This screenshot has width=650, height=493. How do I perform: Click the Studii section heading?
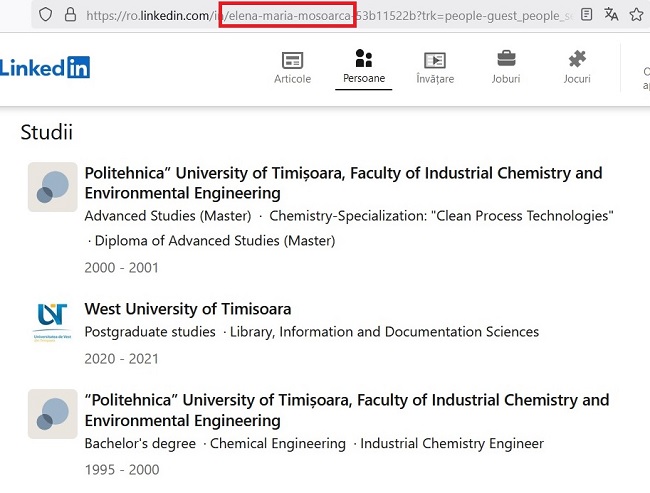point(46,132)
